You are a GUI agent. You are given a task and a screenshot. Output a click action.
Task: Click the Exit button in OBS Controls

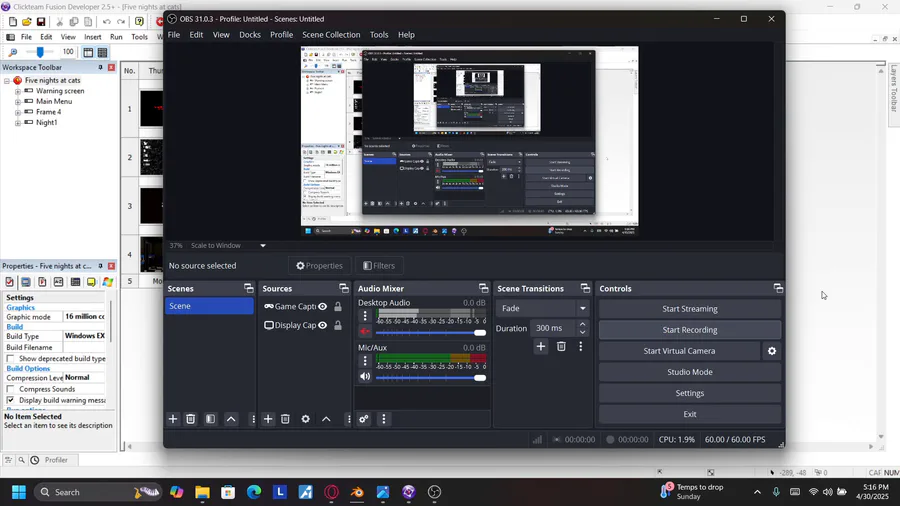690,414
